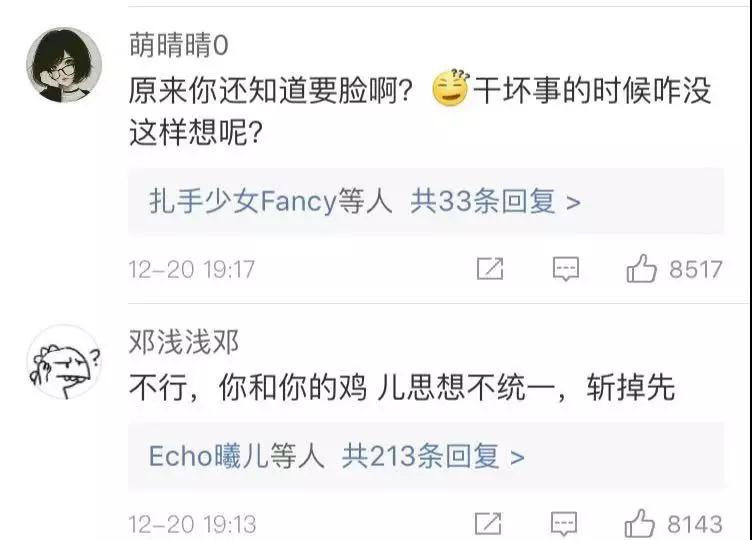Click the chevron after 共213条回复

[x=517, y=458]
